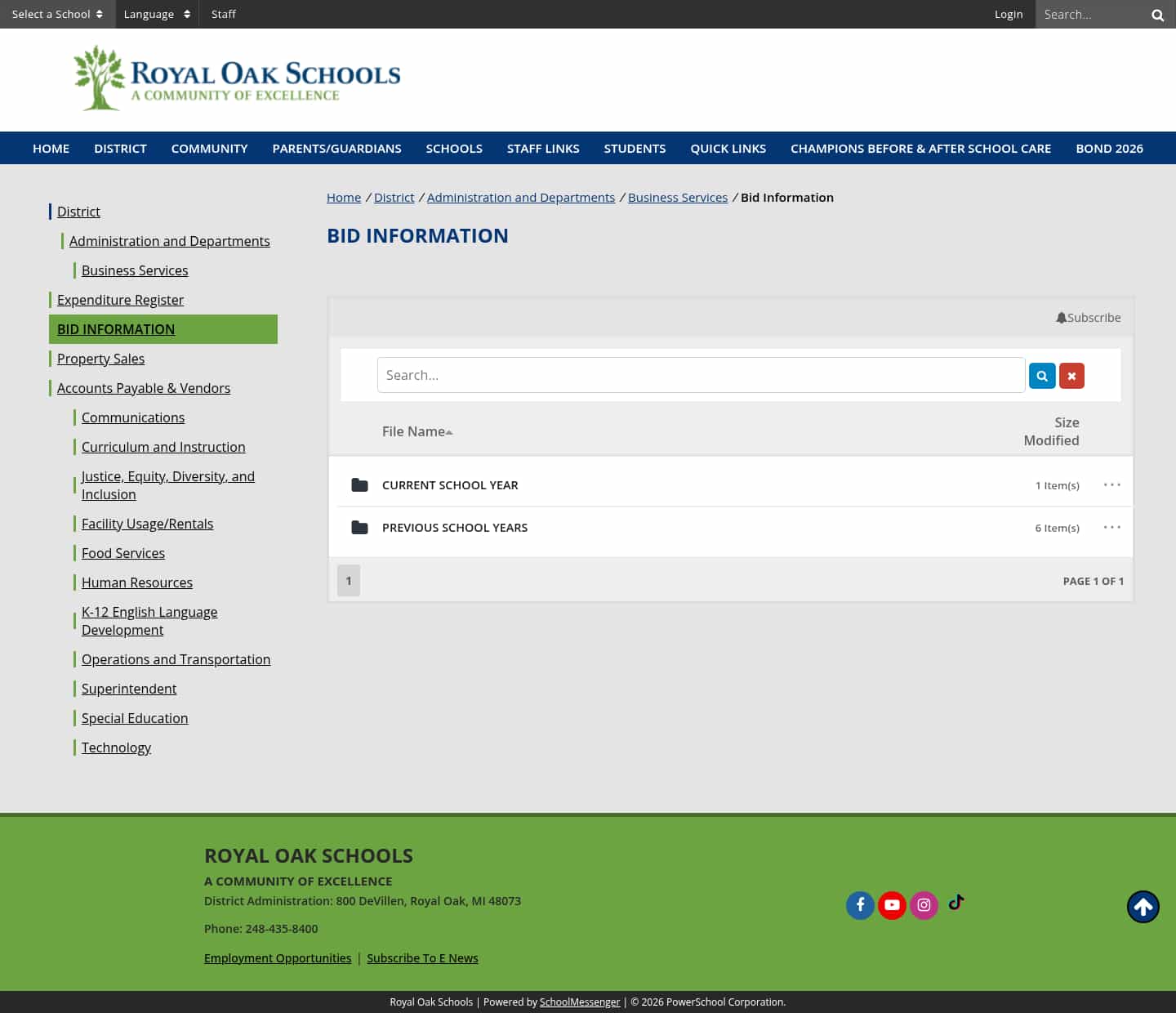
Task: Expand the Language selector
Action: [x=157, y=14]
